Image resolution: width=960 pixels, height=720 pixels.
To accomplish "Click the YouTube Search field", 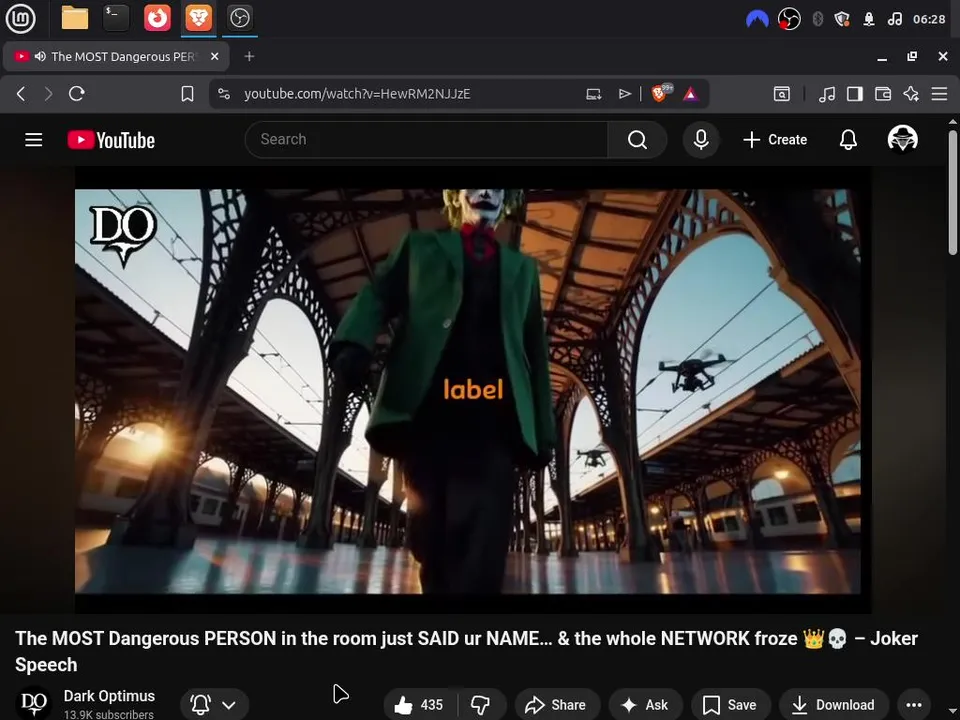I will coord(426,140).
